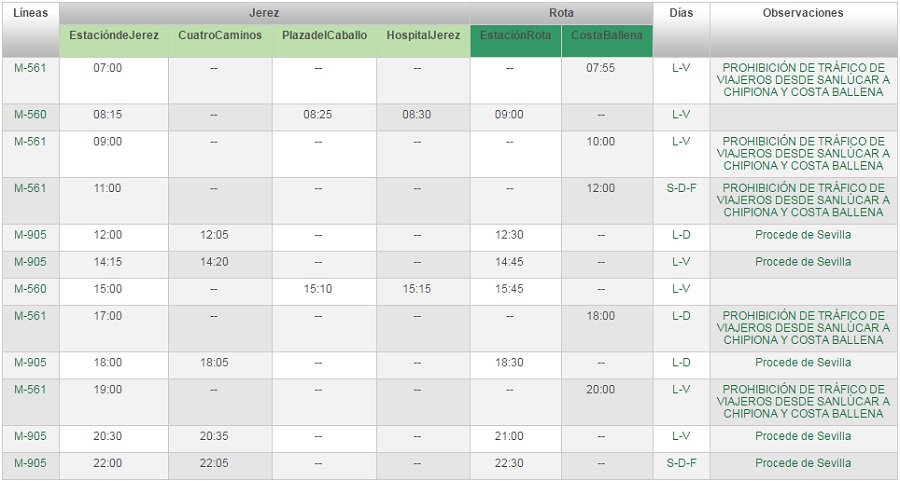Click the Días header cell
Viewport: 900px width, 481px height.
[681, 14]
